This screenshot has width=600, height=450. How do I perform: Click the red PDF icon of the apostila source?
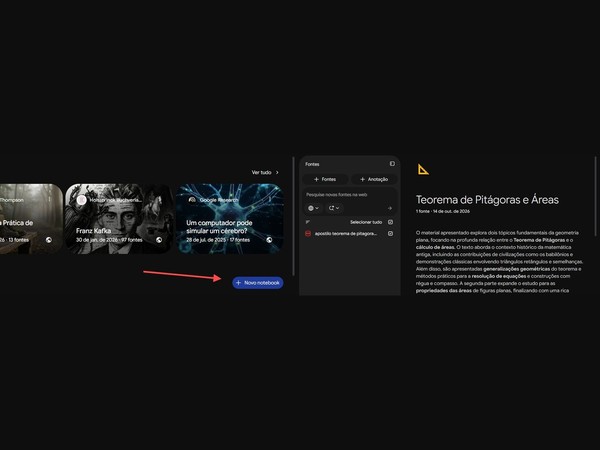308,233
